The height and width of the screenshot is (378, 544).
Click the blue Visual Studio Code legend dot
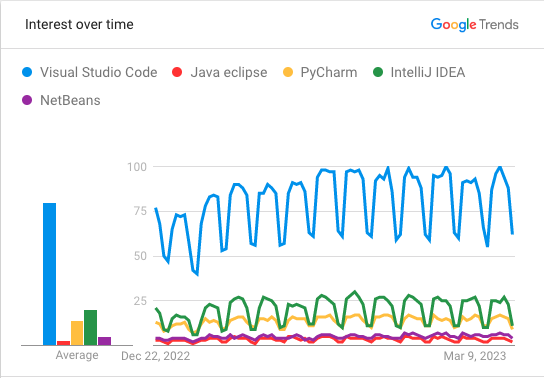click(27, 72)
